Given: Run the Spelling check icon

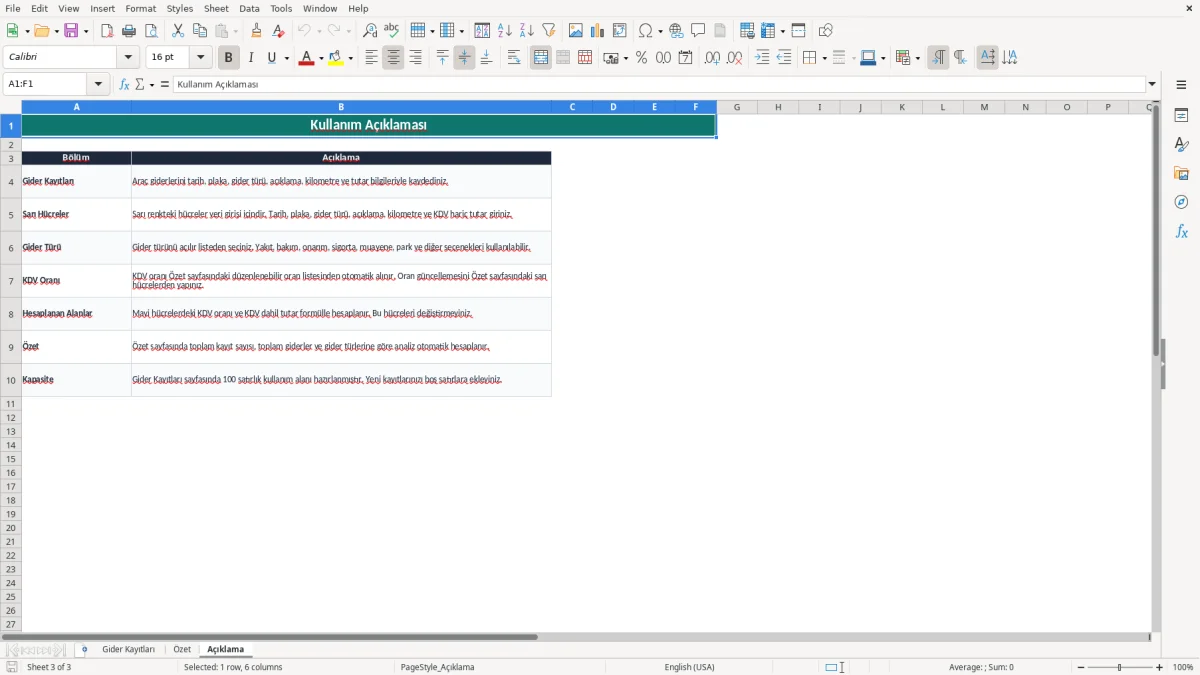Looking at the screenshot, I should click(x=392, y=31).
